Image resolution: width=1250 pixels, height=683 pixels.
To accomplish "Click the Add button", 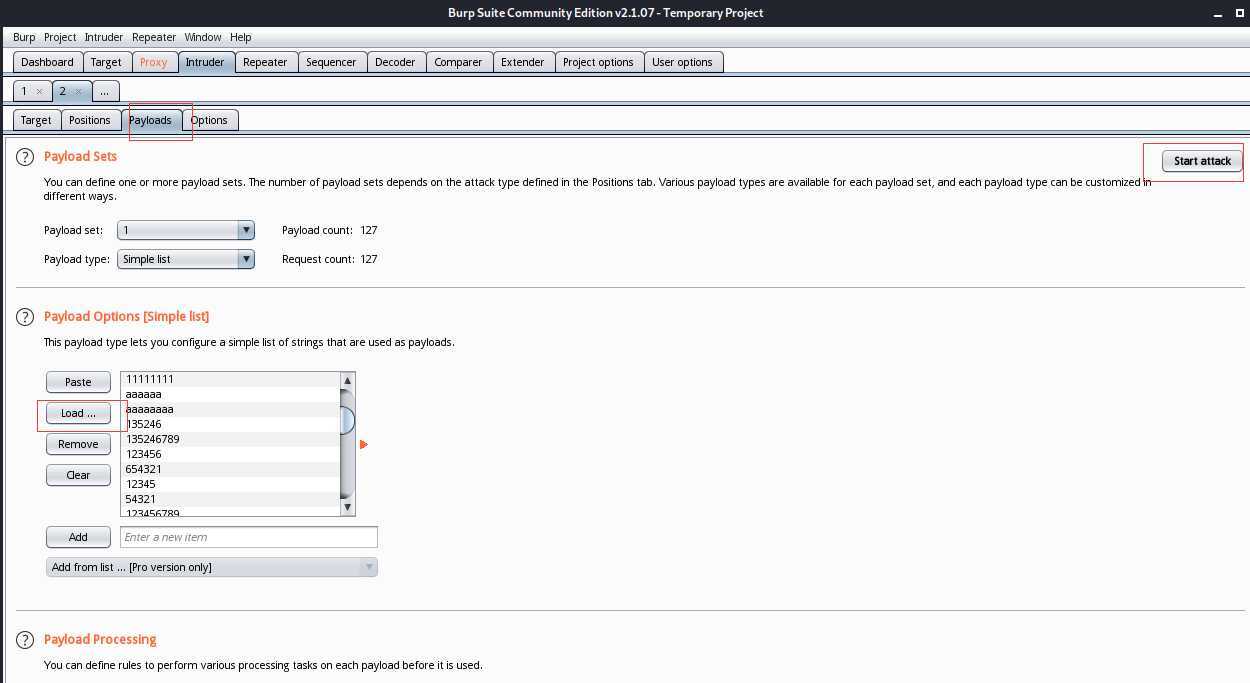I will [x=78, y=537].
